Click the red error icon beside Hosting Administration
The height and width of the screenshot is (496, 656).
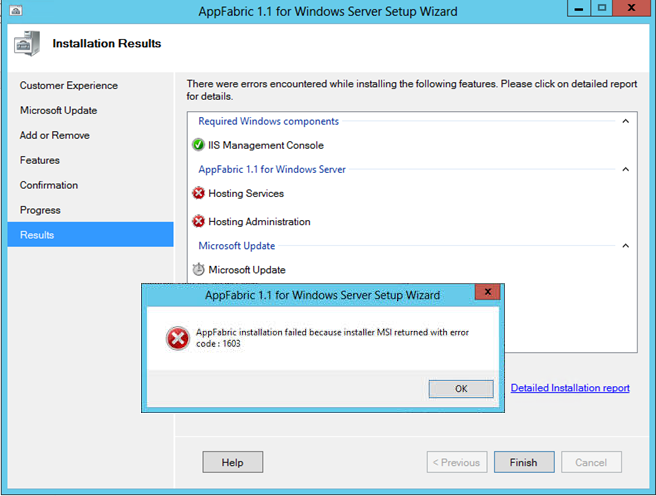(198, 222)
